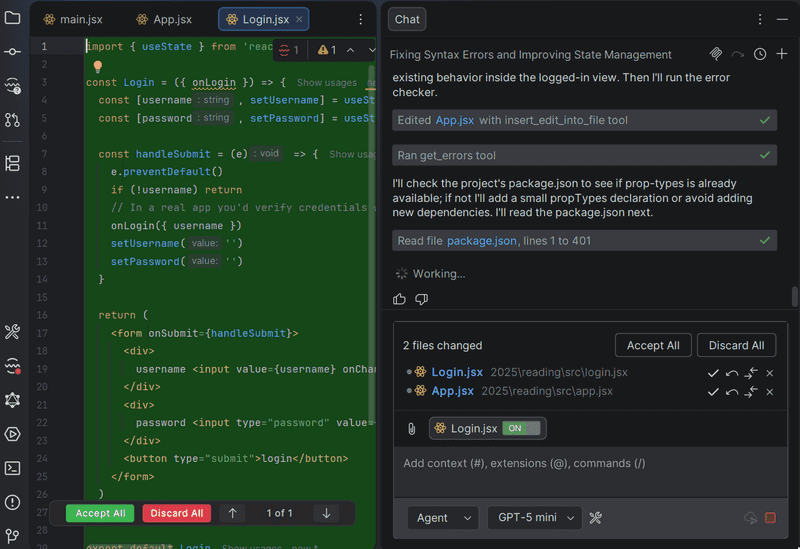This screenshot has width=800, height=549.
Task: Click the warning count indicator
Action: [x=327, y=50]
